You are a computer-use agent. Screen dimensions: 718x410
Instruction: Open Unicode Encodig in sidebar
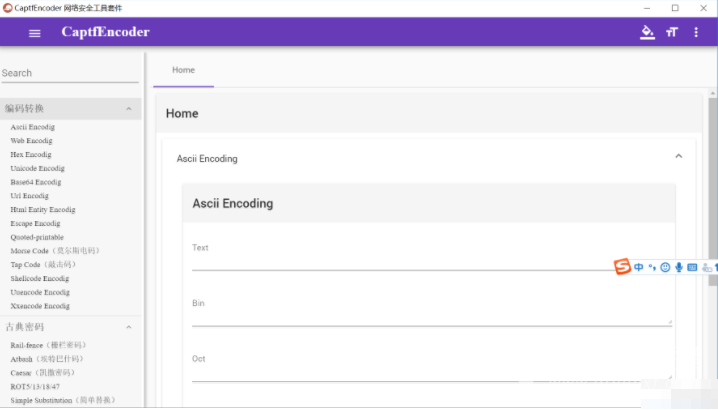[38, 168]
